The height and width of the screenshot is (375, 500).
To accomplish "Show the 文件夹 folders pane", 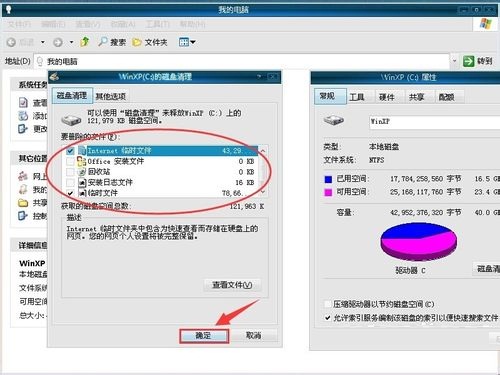I will pyautogui.click(x=150, y=42).
